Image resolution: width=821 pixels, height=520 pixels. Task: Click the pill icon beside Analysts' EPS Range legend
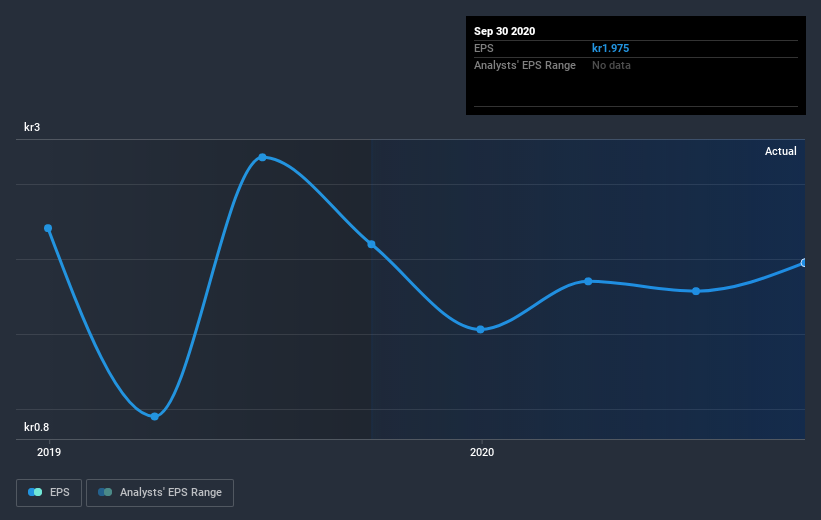[105, 492]
